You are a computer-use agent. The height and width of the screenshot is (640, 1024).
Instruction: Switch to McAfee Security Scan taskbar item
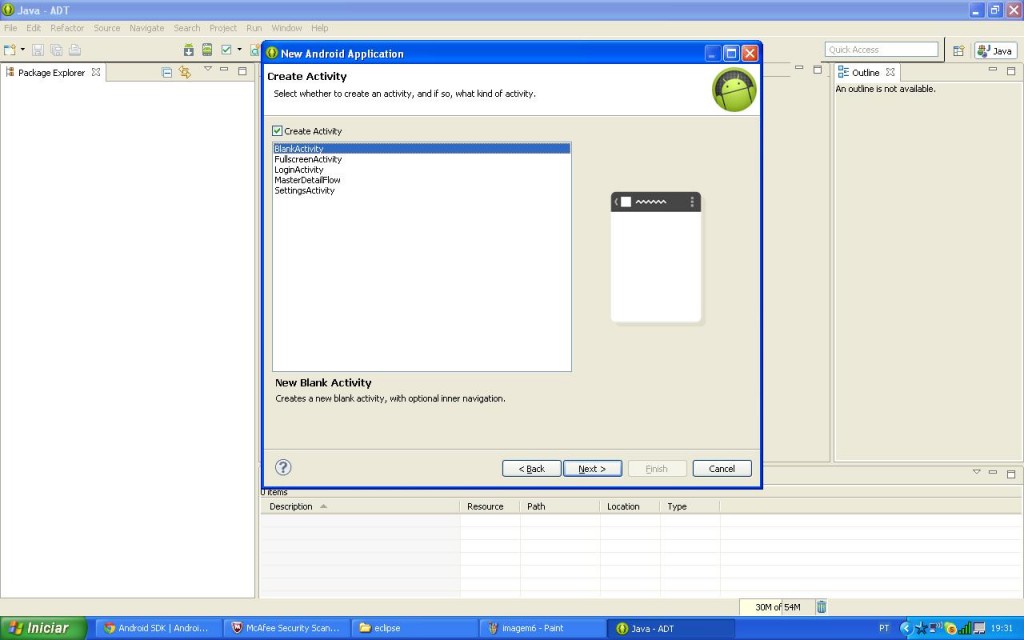coord(285,628)
